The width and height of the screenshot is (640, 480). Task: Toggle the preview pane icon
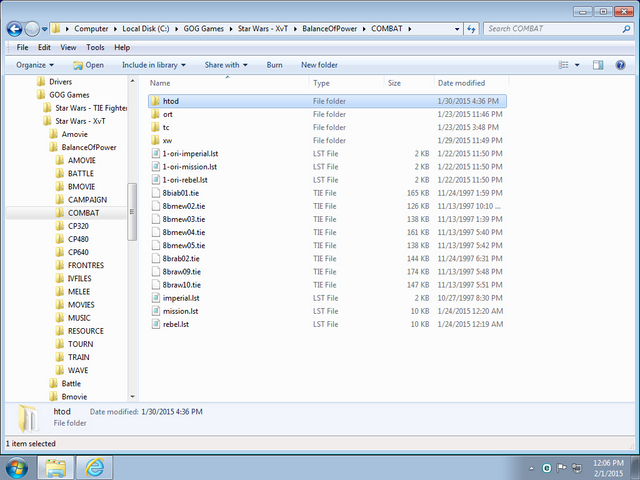tap(598, 65)
